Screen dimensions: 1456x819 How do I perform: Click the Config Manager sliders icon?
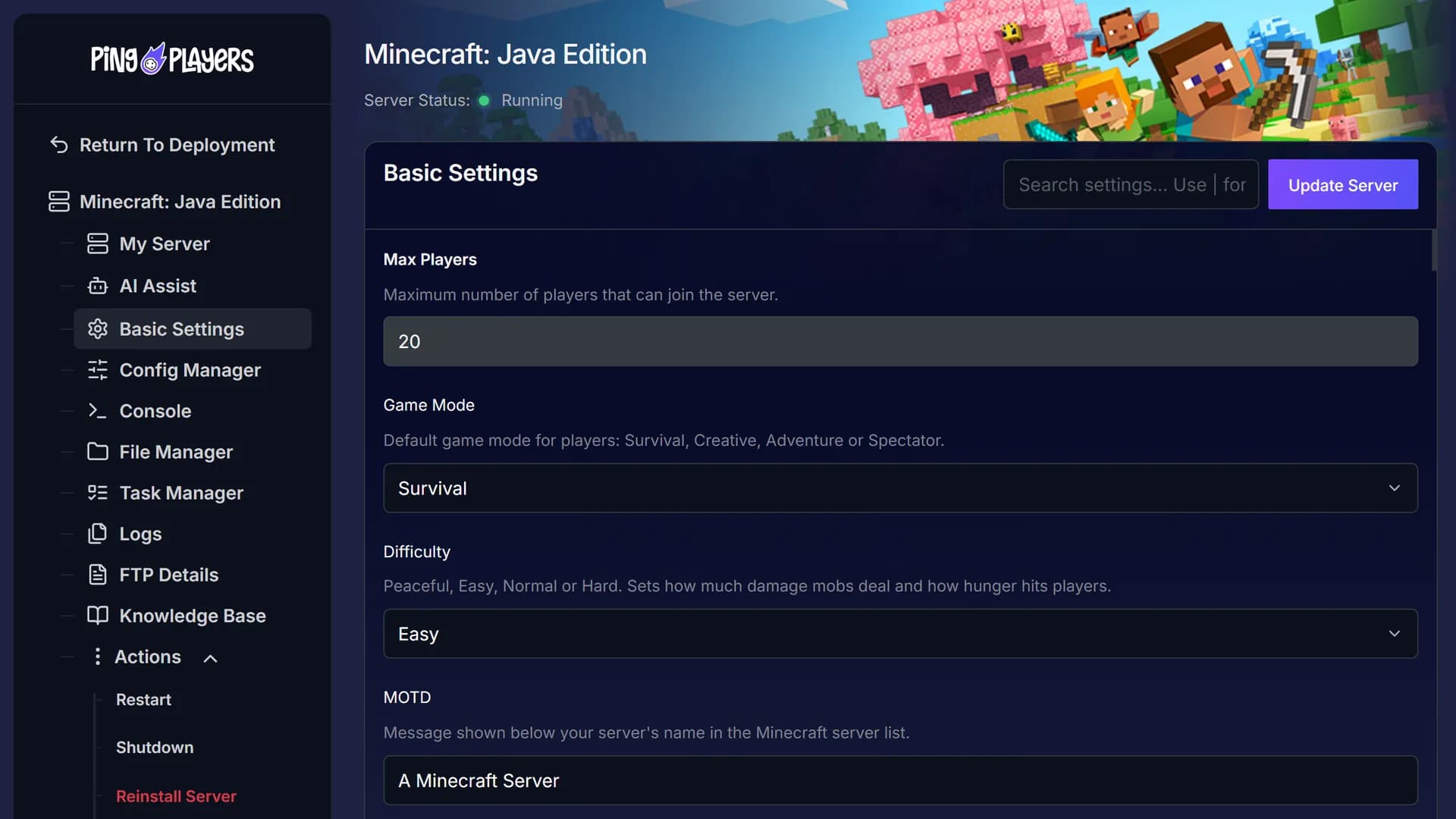[x=98, y=369]
